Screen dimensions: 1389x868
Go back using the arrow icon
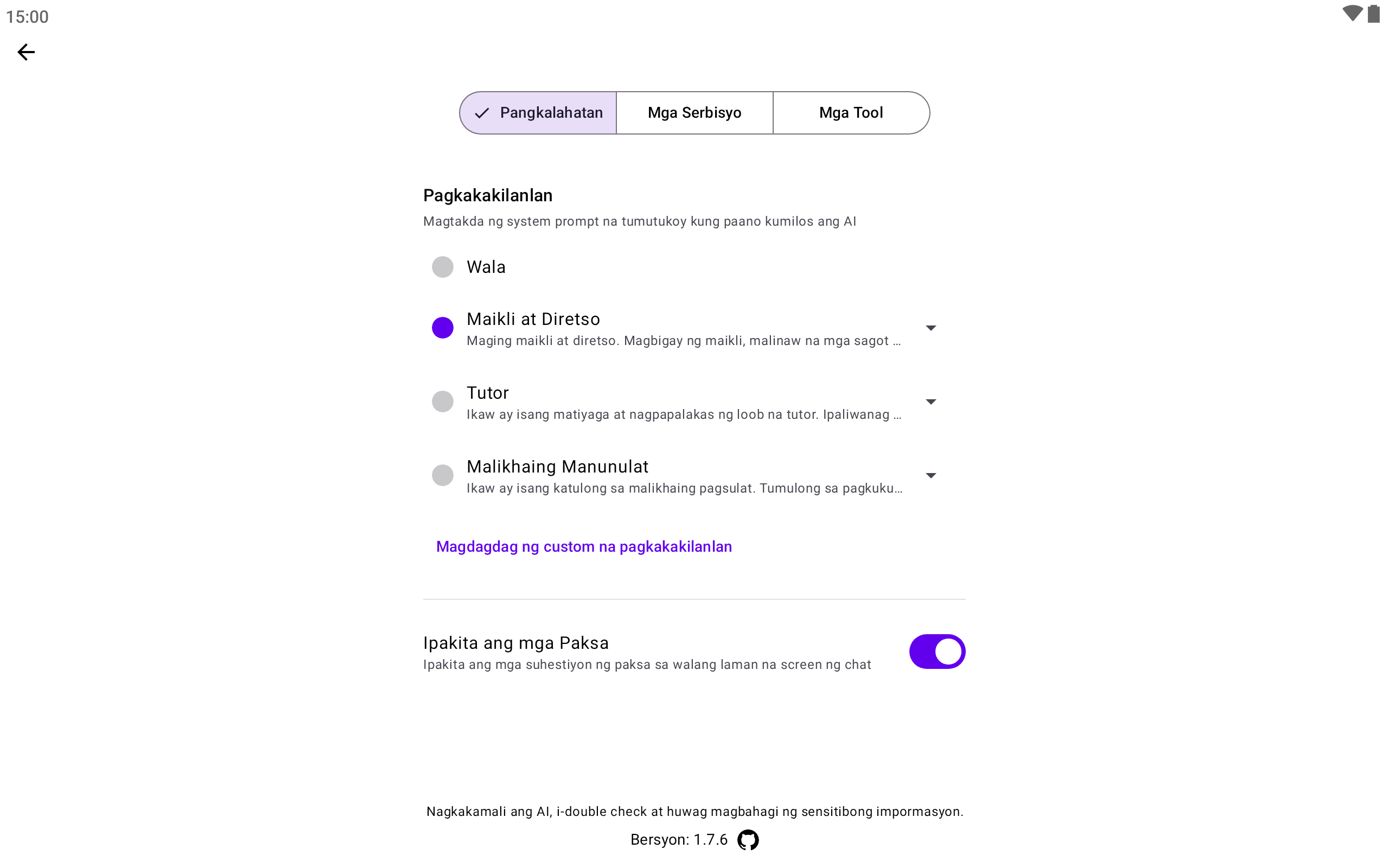(x=26, y=52)
